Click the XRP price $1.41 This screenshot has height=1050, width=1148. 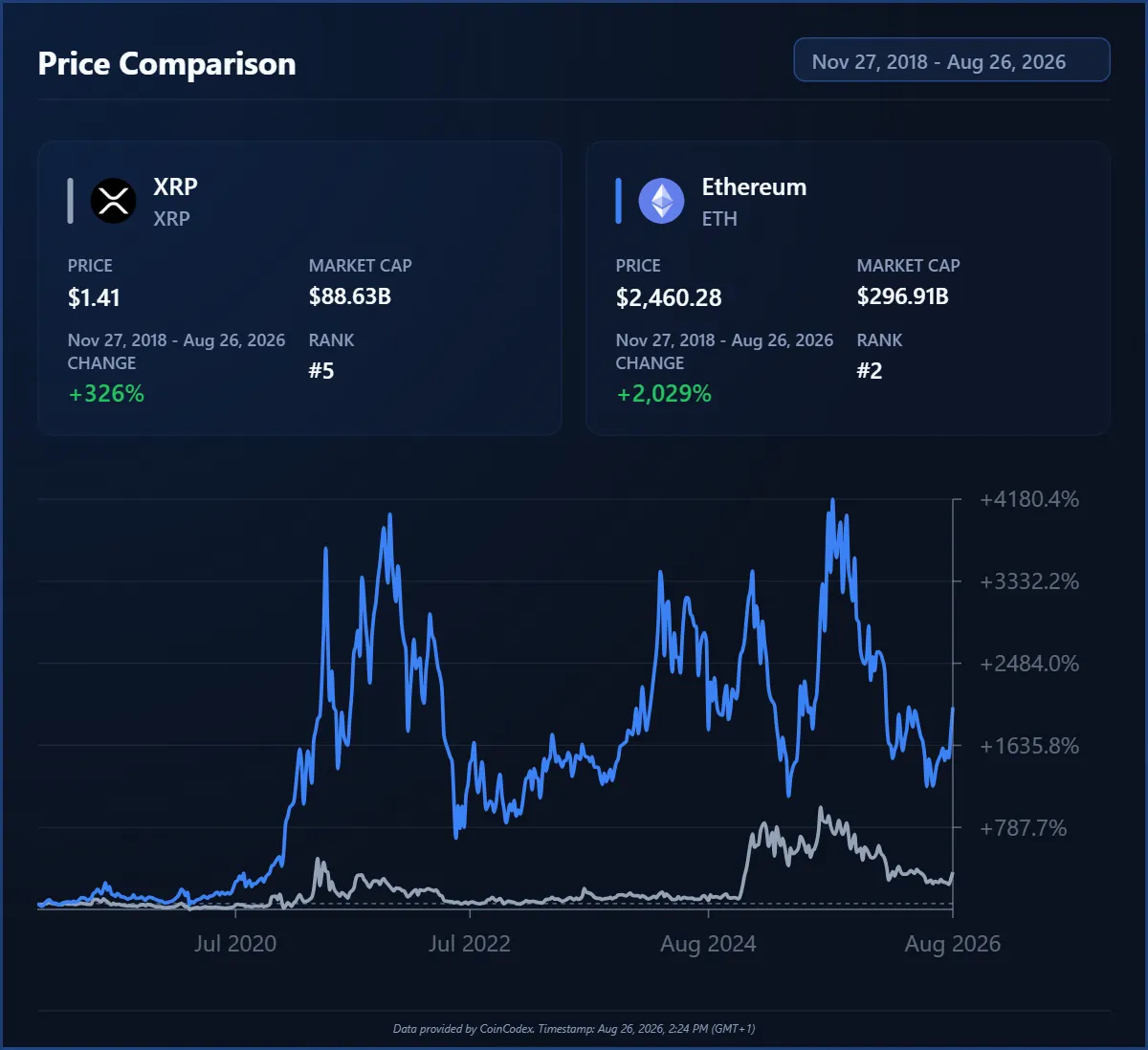[x=94, y=297]
